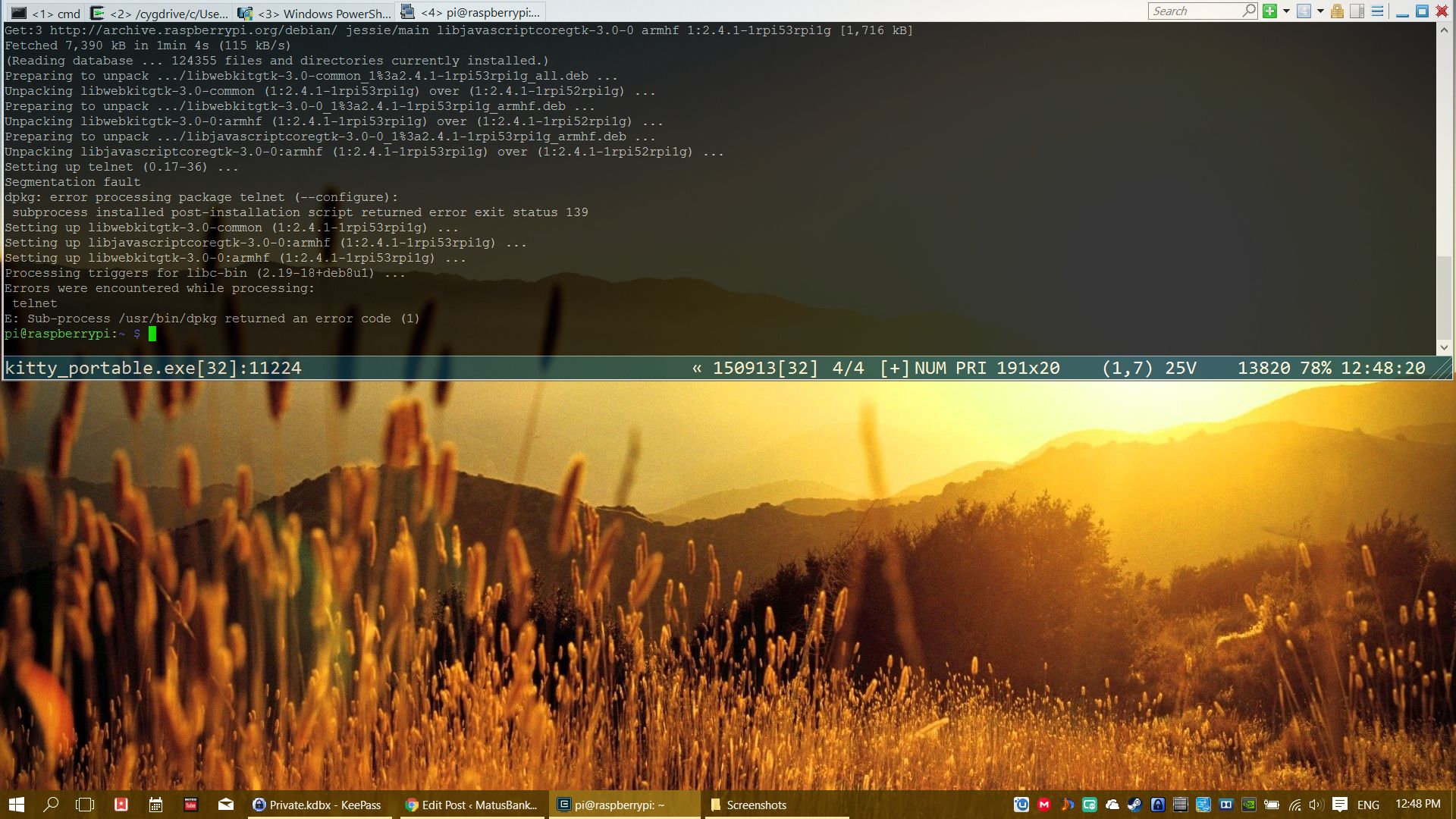The height and width of the screenshot is (819, 1456).
Task: Click the ENG language indicator
Action: click(1368, 805)
